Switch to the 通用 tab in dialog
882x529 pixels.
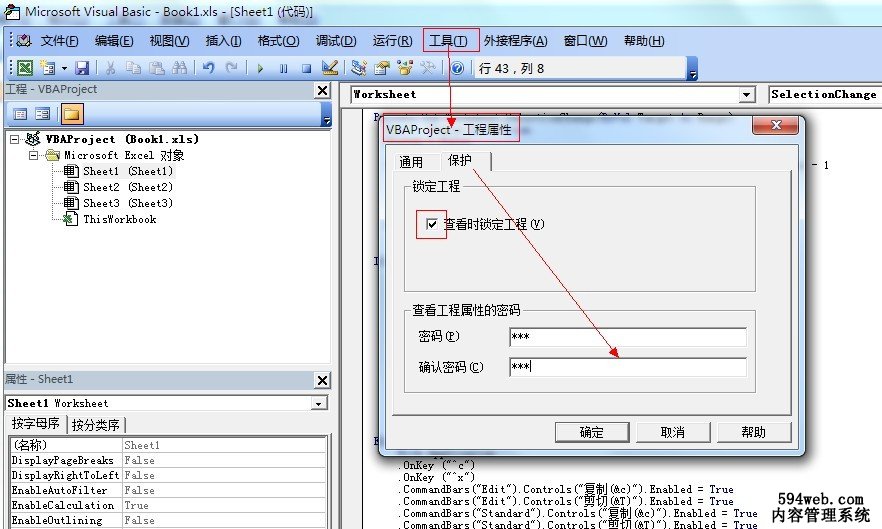[411, 162]
